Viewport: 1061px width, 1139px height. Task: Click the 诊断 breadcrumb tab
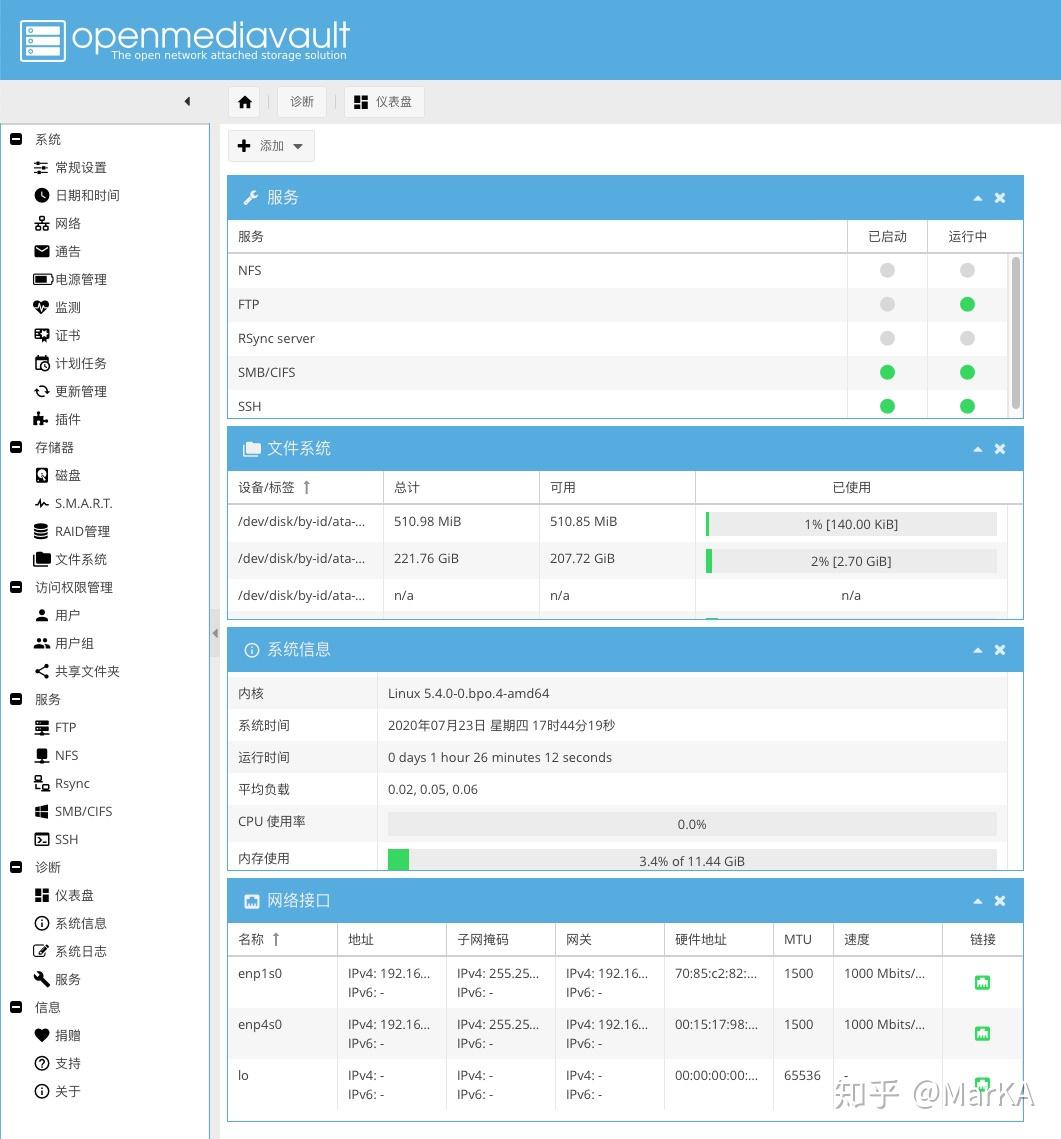[302, 102]
